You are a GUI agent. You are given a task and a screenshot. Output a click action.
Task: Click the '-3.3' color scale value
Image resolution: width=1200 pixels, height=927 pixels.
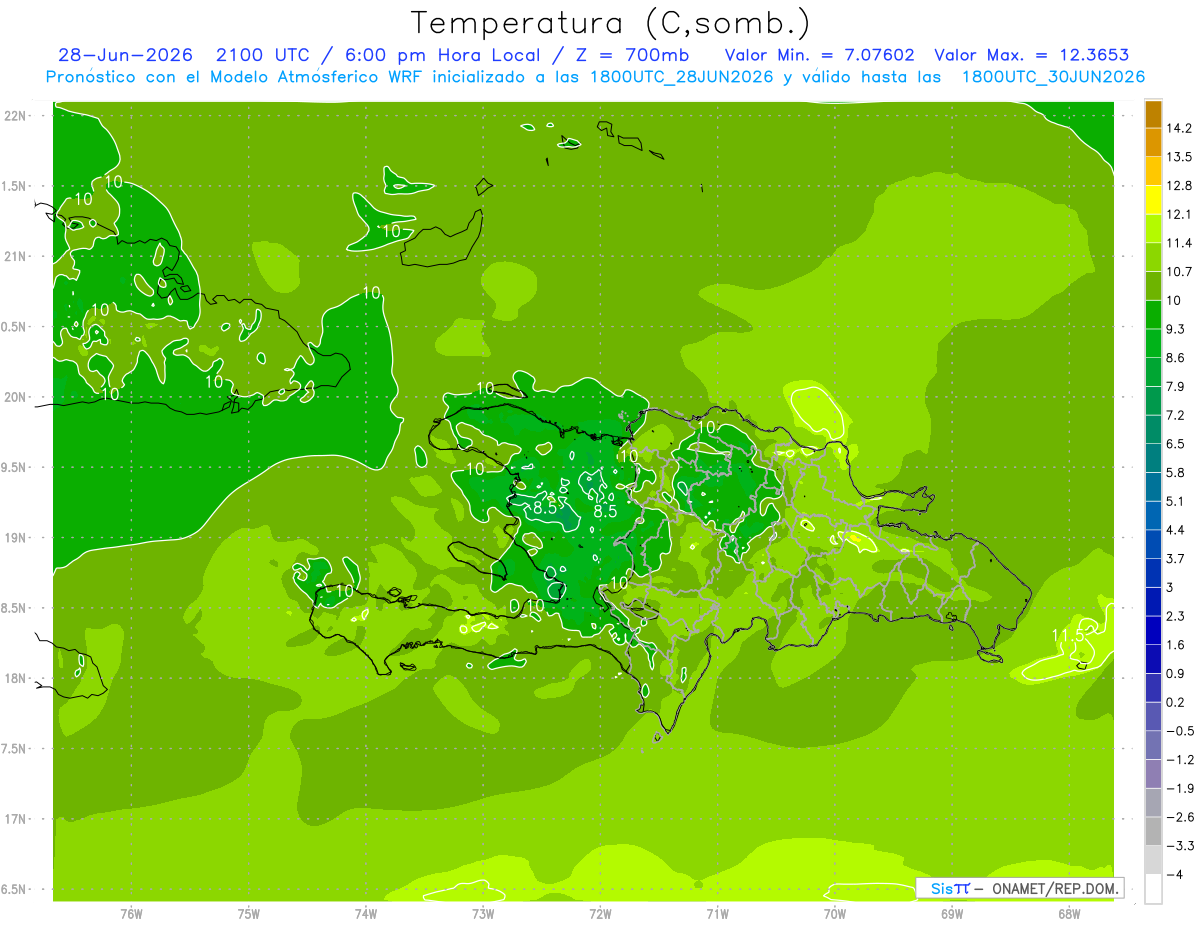tap(1180, 846)
